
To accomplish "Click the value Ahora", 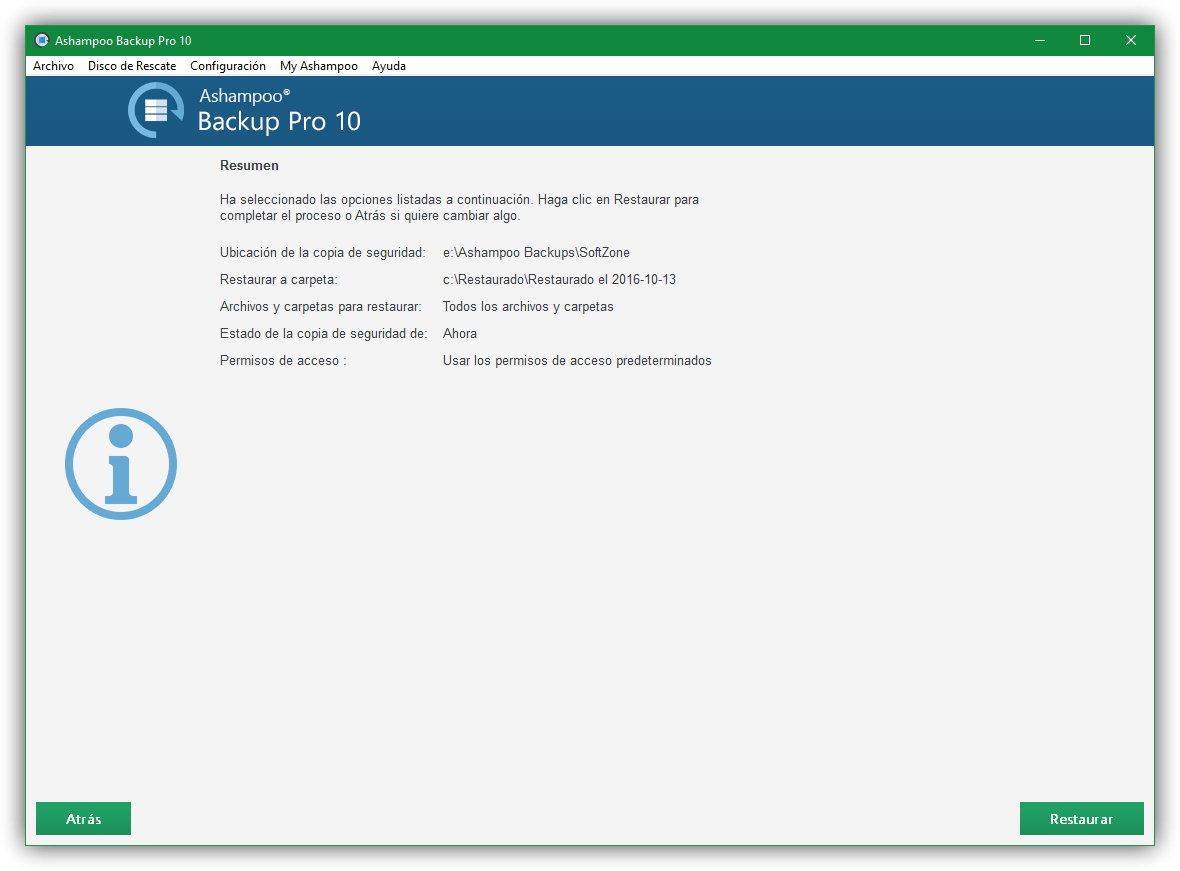I will pyautogui.click(x=460, y=334).
